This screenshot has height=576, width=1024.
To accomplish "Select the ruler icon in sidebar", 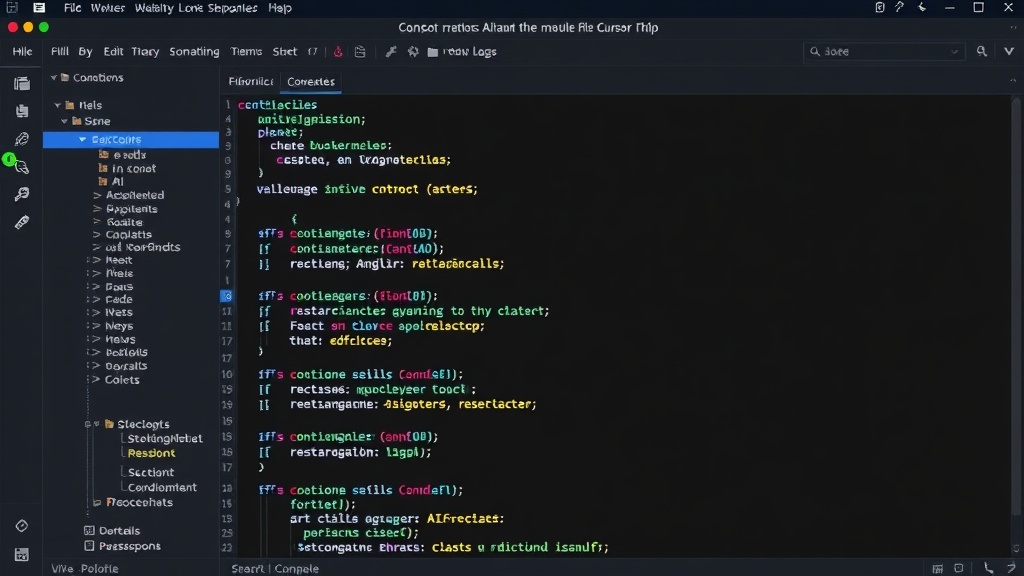I will click(22, 222).
